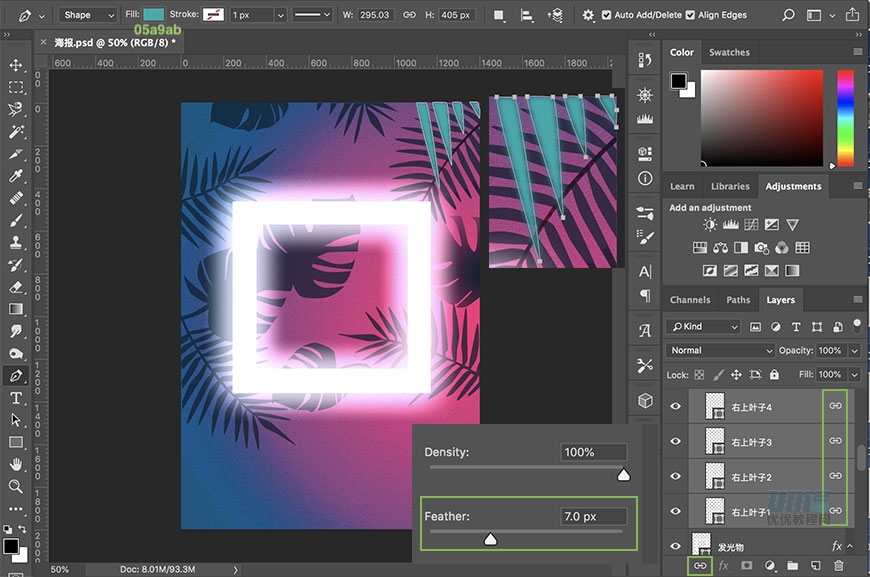Expand the layer Opacity dropdown arrow

(854, 351)
